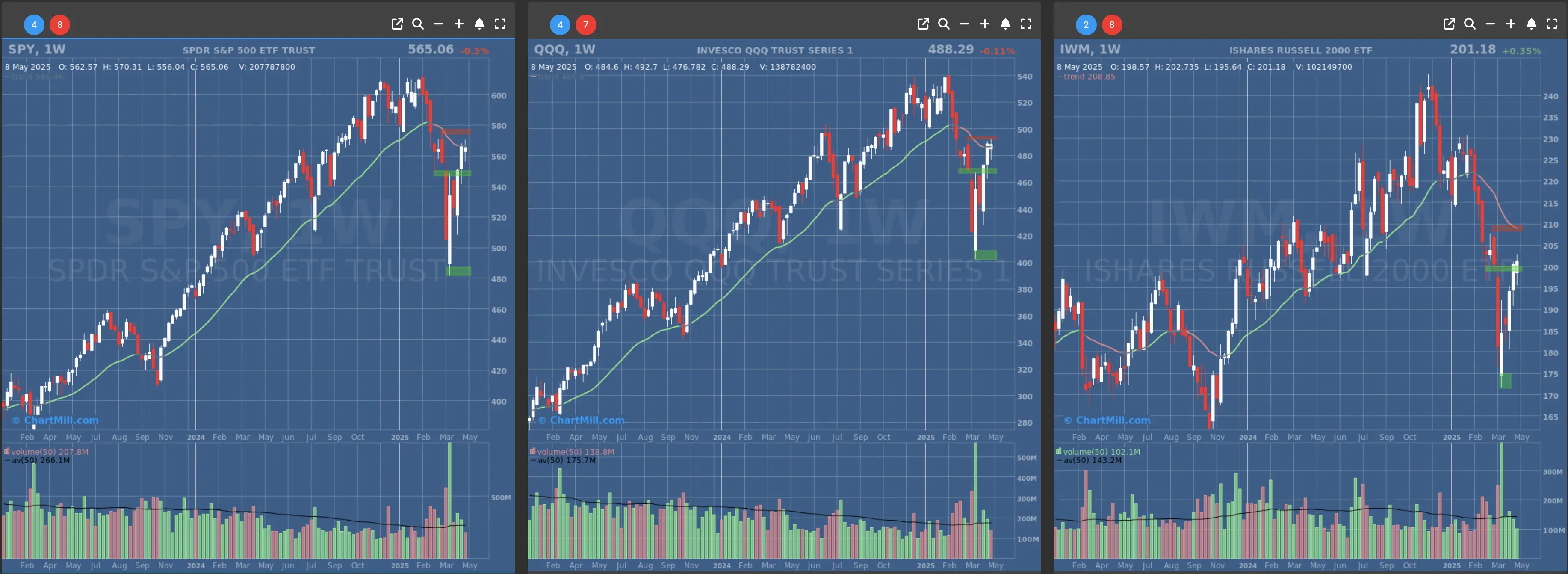Click the red 8 badge on SPY
This screenshot has width=1568, height=574.
tap(60, 24)
